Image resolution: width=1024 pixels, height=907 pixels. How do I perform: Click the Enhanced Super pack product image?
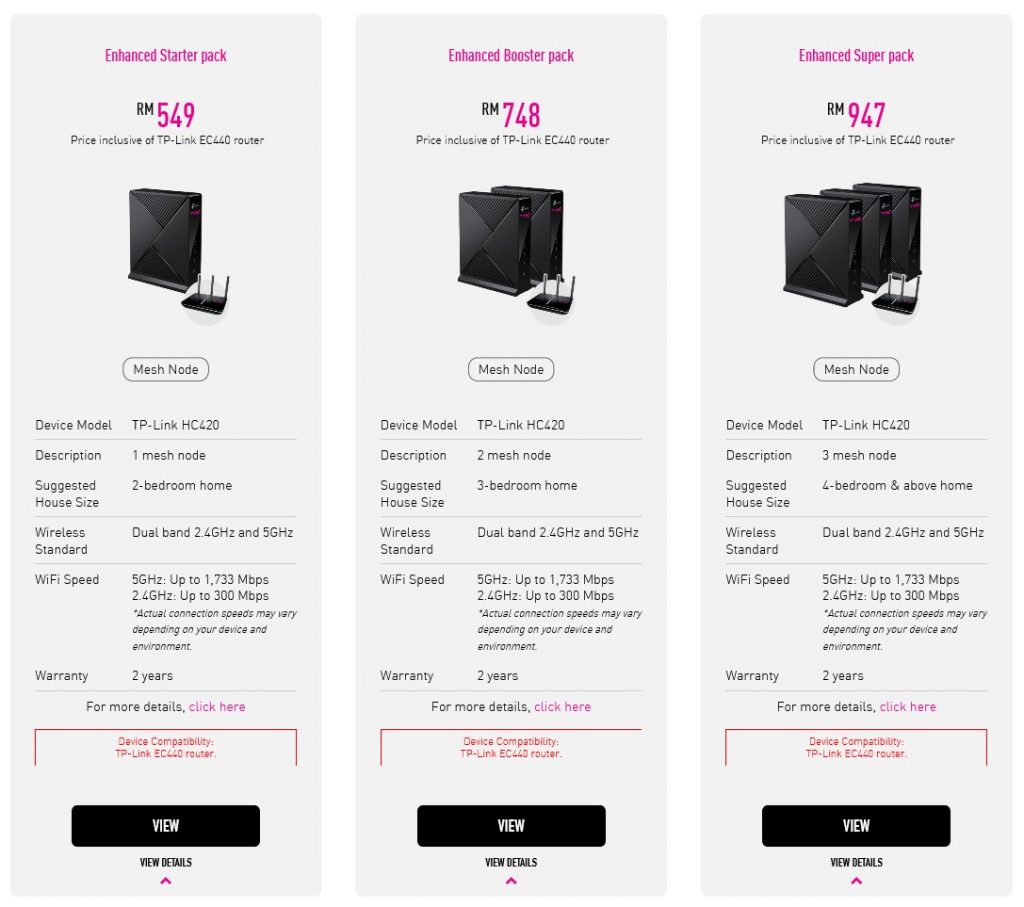click(x=853, y=253)
